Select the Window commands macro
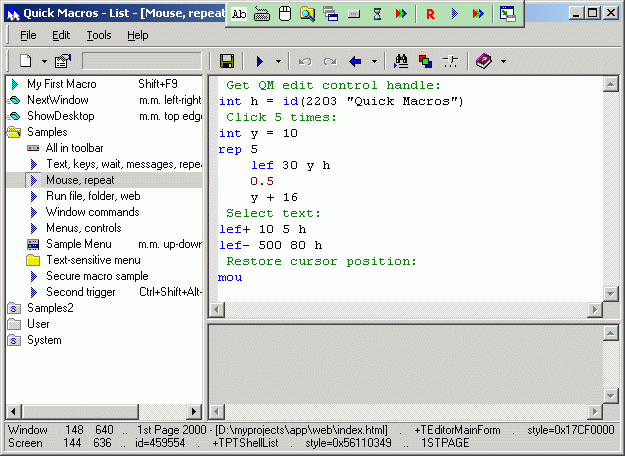This screenshot has width=625, height=456. (92, 212)
